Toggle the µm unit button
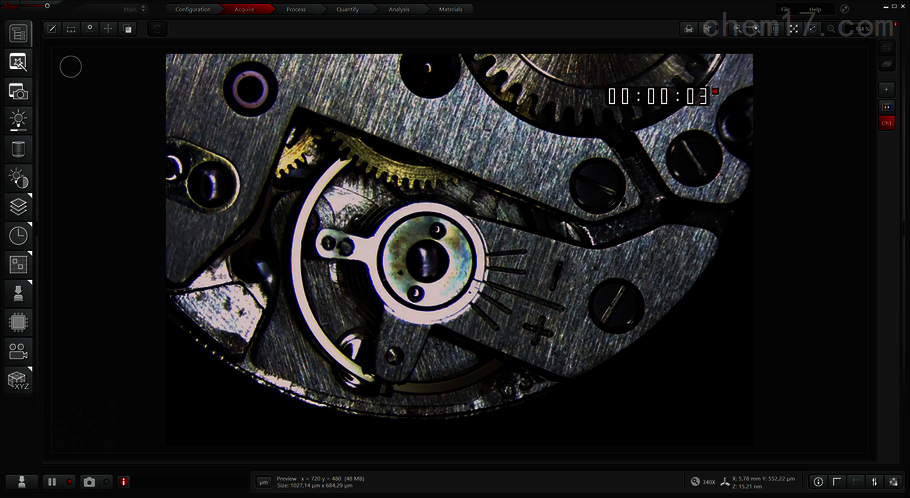Viewport: 910px width, 498px height. (264, 482)
